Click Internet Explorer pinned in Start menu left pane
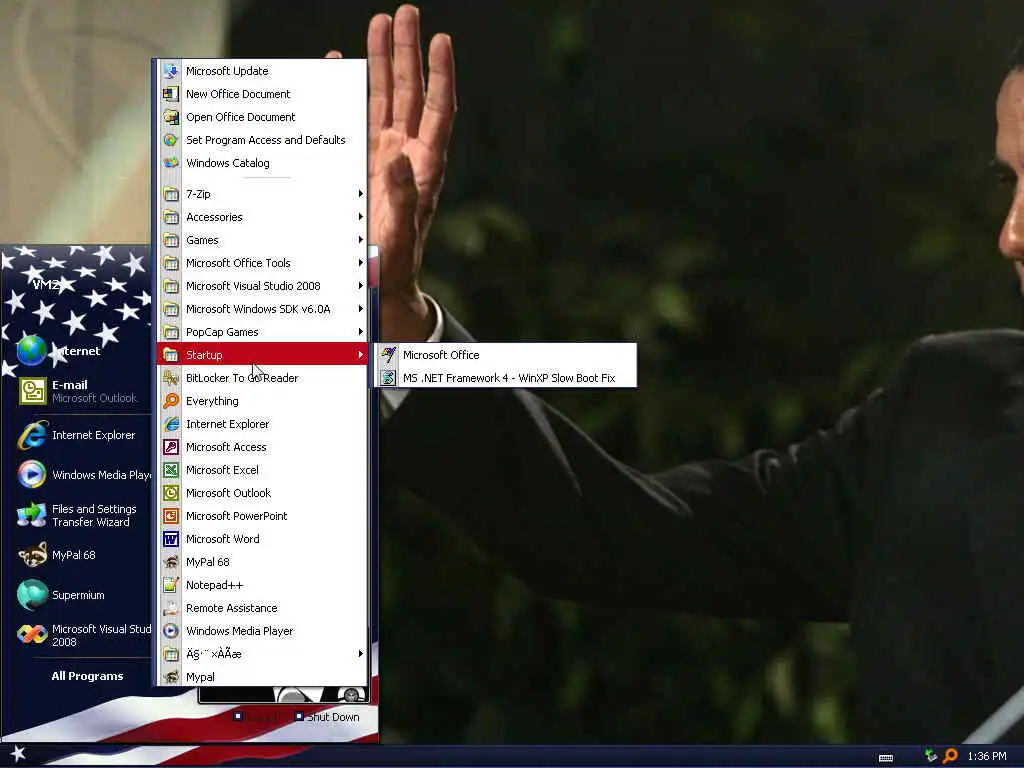 point(78,435)
